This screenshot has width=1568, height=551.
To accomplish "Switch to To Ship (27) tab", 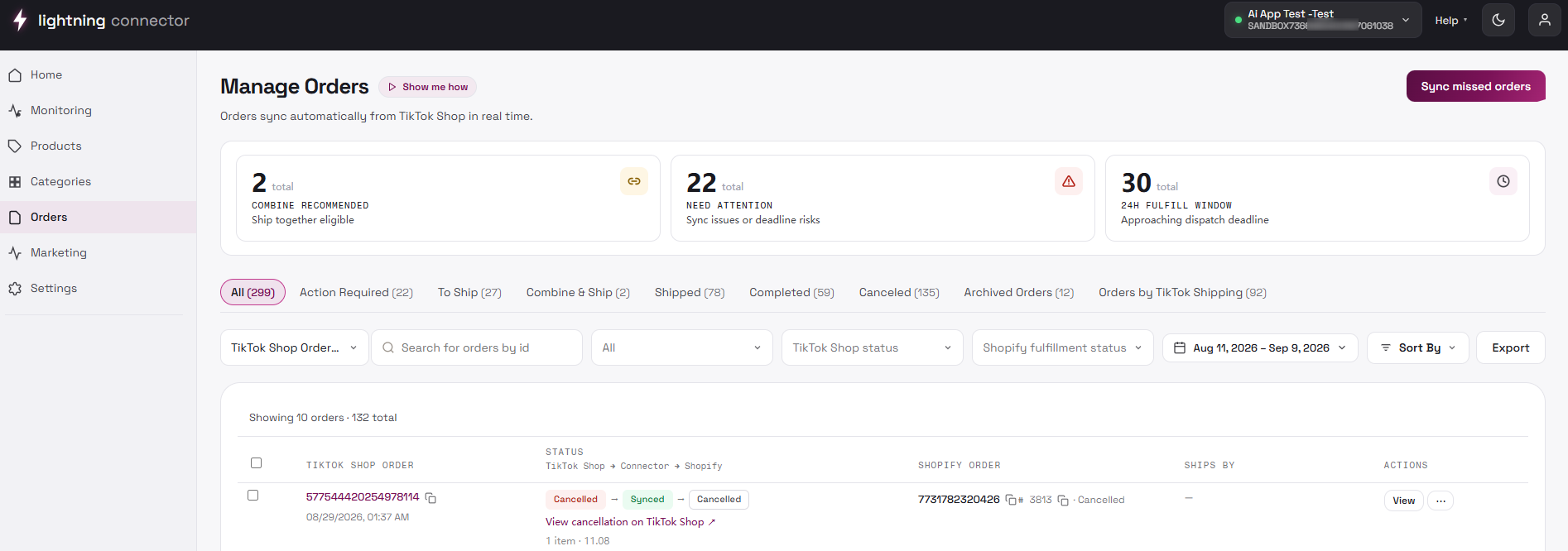I will click(x=469, y=292).
